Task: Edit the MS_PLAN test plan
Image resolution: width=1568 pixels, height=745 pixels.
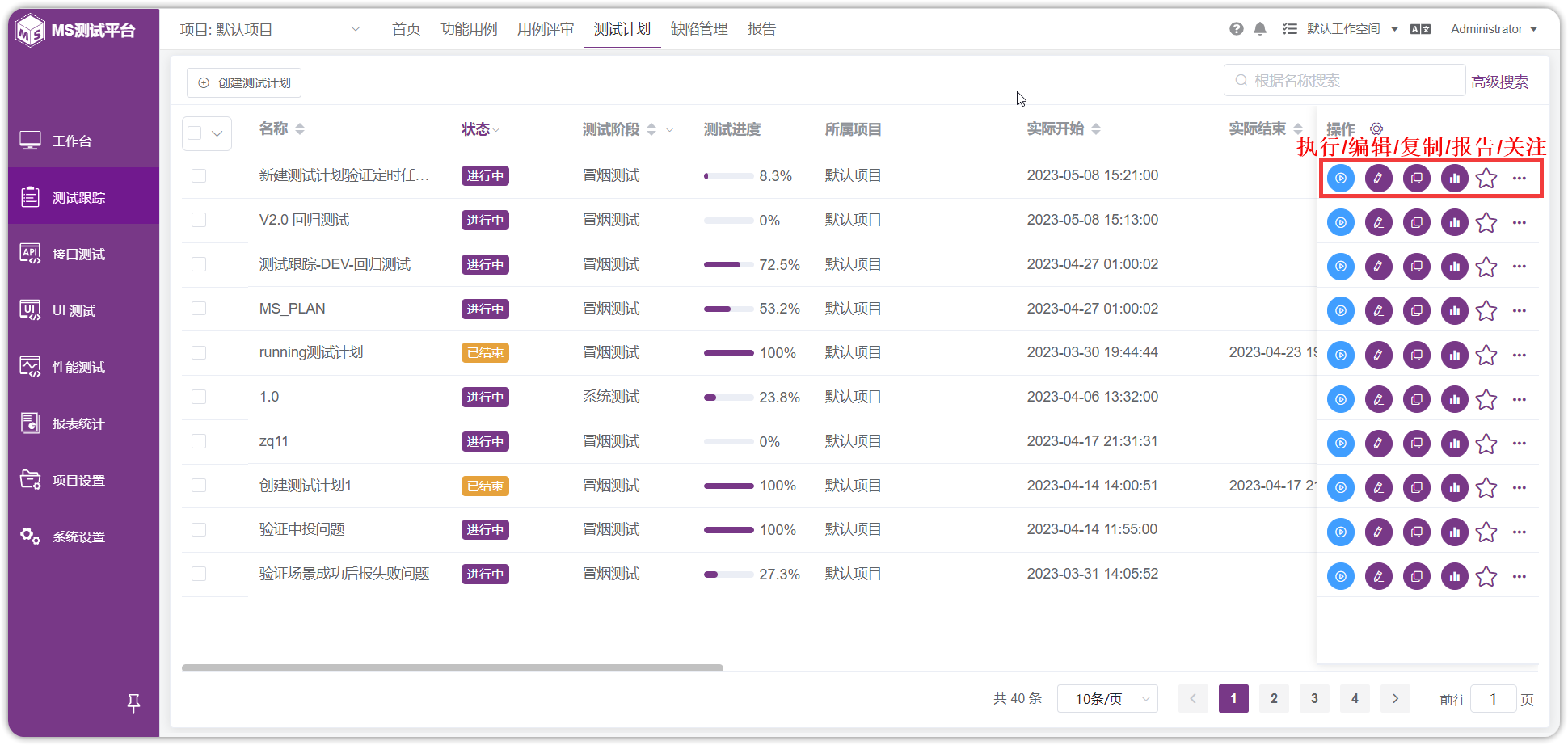Action: 1378,310
